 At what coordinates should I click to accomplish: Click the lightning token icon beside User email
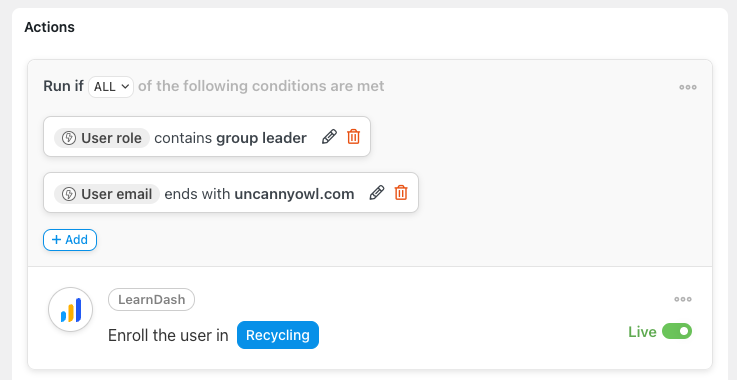[69, 194]
